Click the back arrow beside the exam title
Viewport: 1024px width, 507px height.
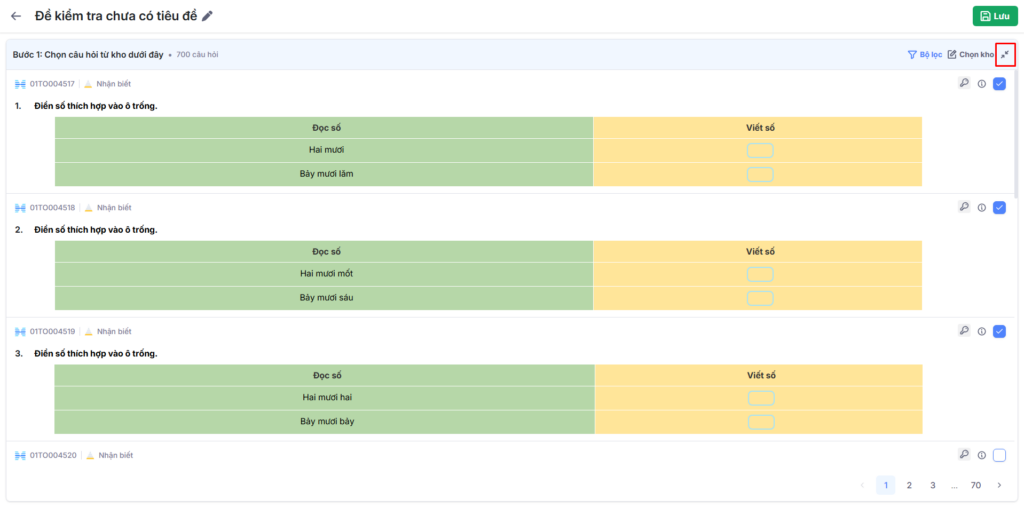16,16
